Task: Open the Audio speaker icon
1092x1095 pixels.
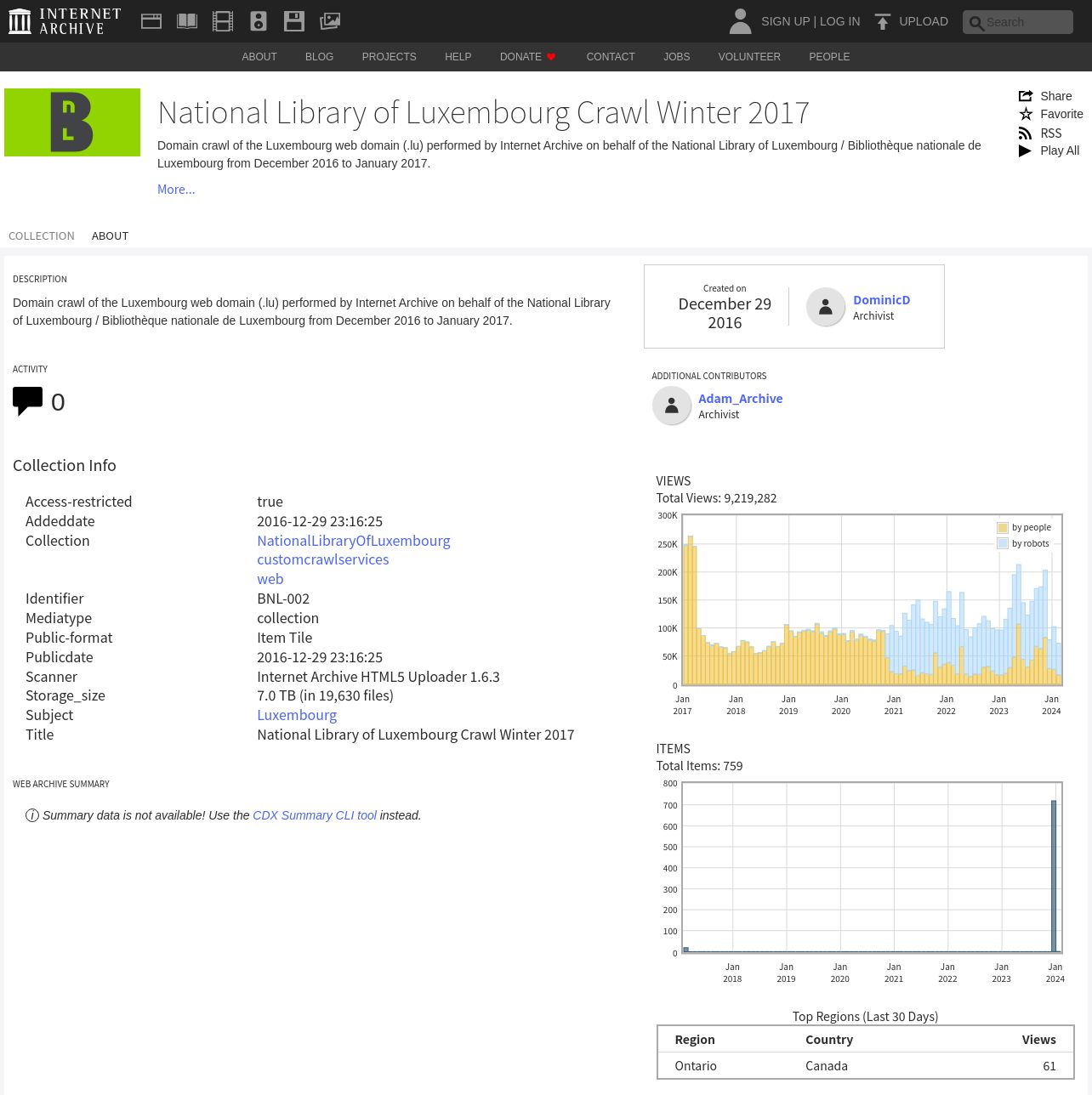Action: point(259,21)
